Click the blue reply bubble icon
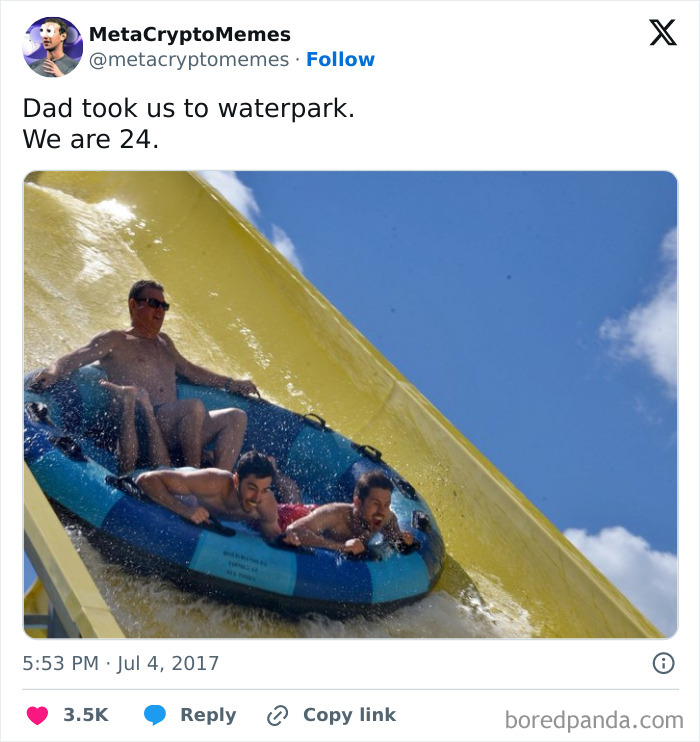Screen dimensions: 700x742 (x=155, y=715)
